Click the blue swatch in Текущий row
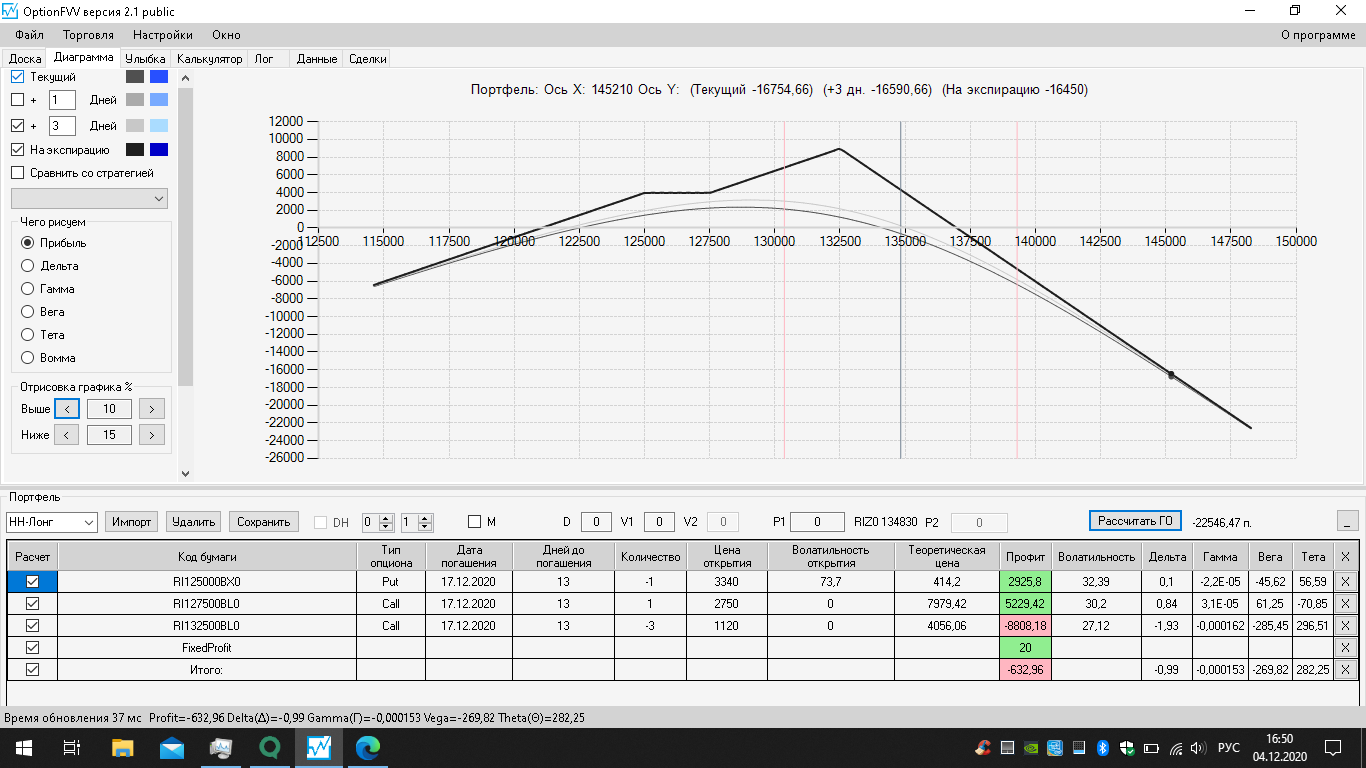 coord(158,77)
